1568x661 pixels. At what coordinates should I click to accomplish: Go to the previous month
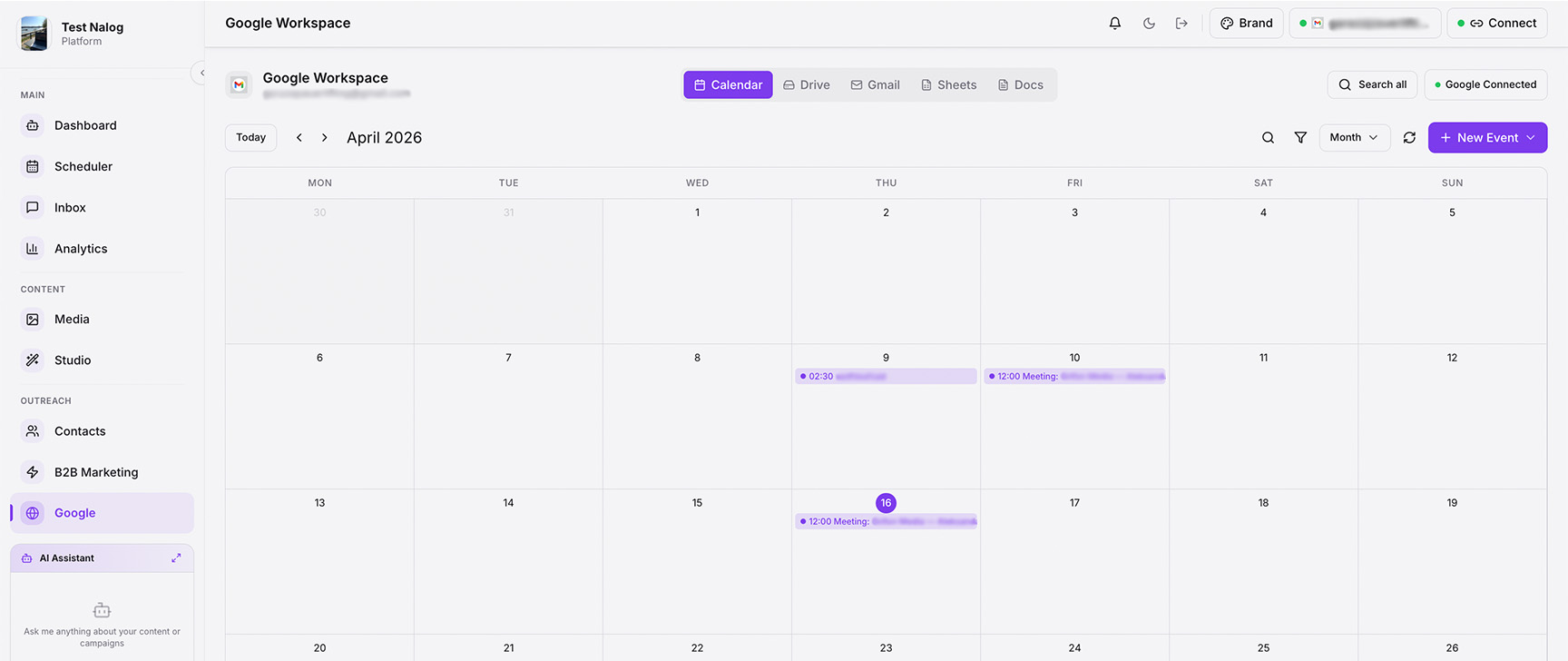[299, 138]
